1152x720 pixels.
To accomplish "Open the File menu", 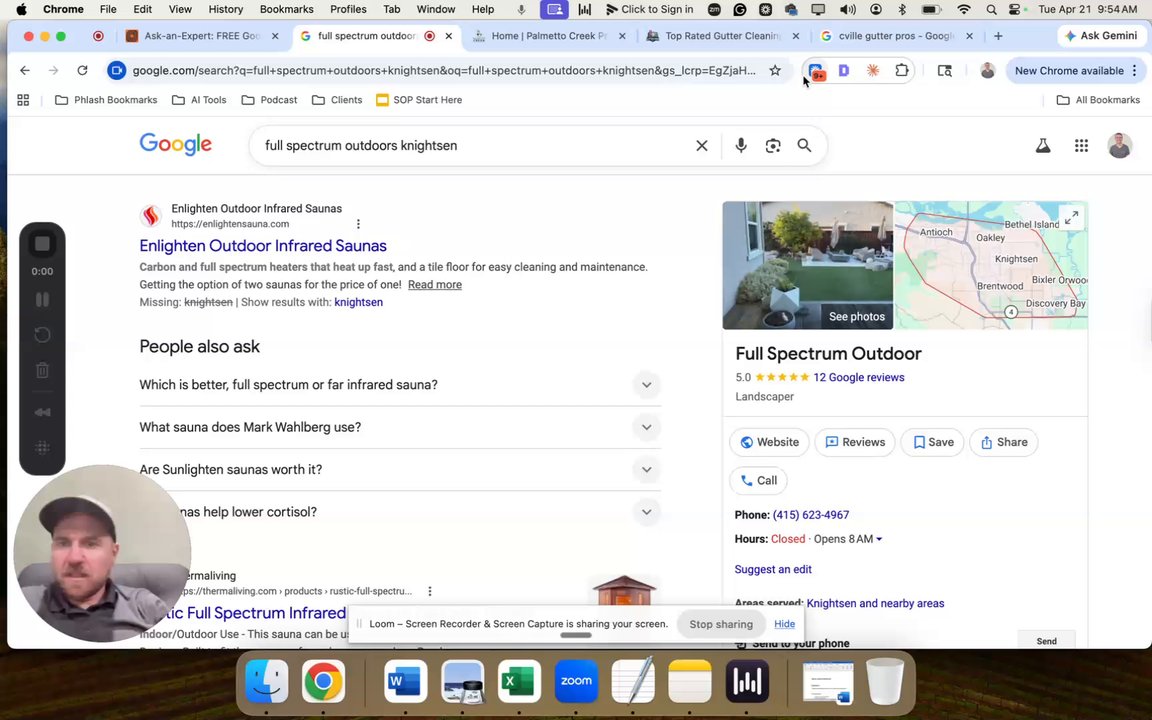I will pos(108,10).
